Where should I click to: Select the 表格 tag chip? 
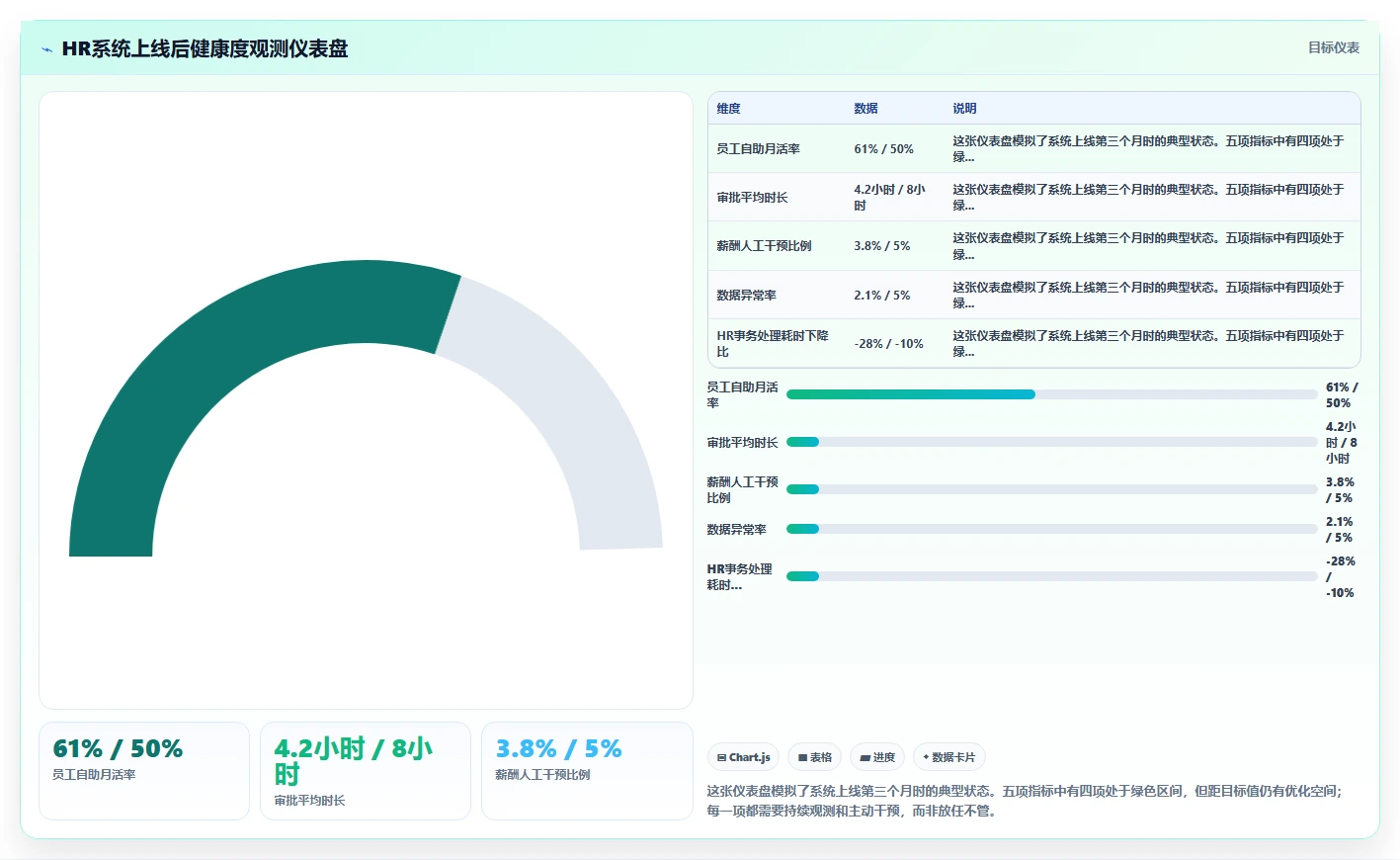click(x=815, y=757)
